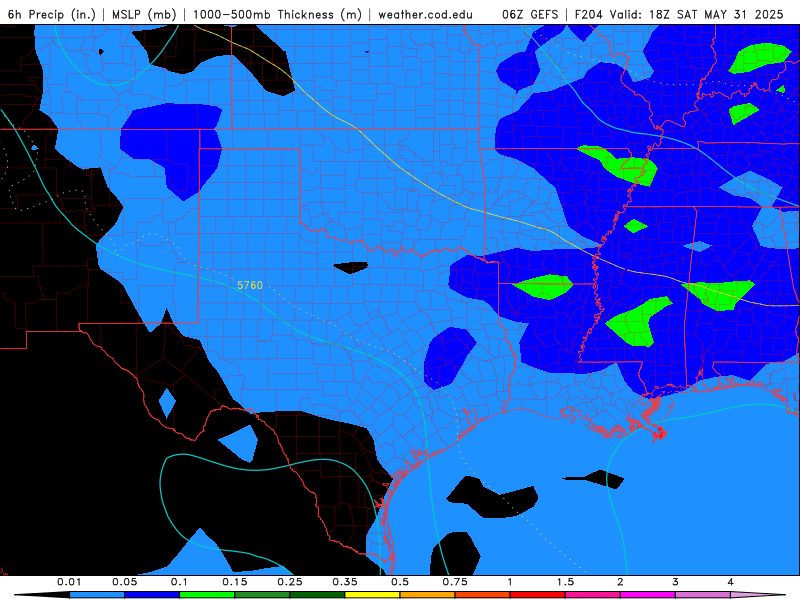
Task: Click the colorbar tick label 4
Action: [731, 582]
